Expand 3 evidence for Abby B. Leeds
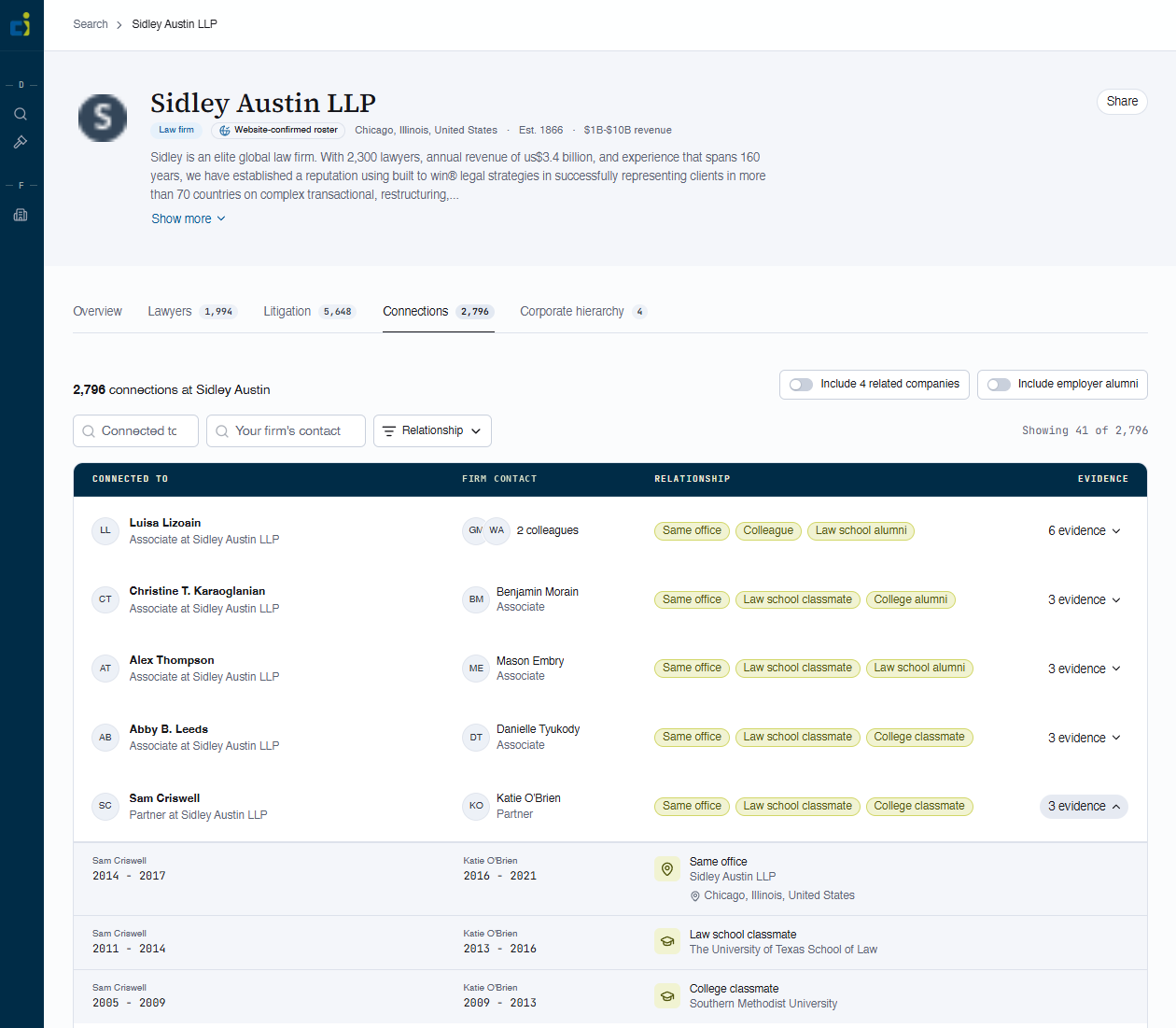1176x1028 pixels. [1084, 738]
